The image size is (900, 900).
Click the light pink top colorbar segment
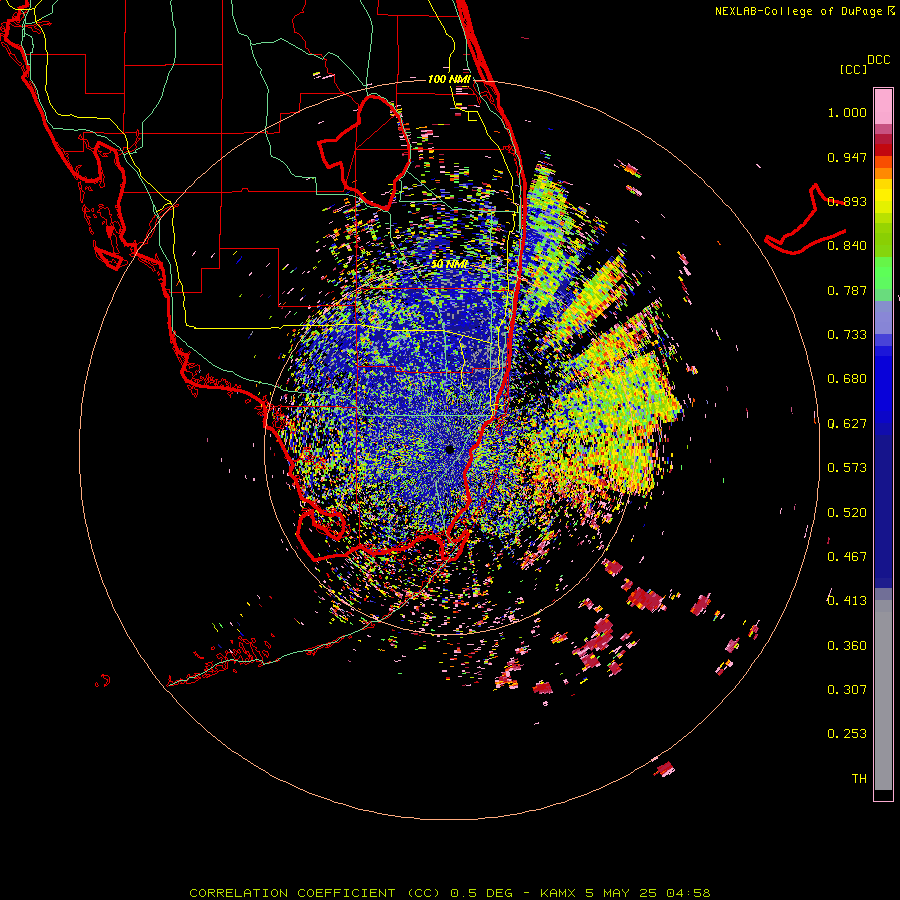(x=883, y=106)
